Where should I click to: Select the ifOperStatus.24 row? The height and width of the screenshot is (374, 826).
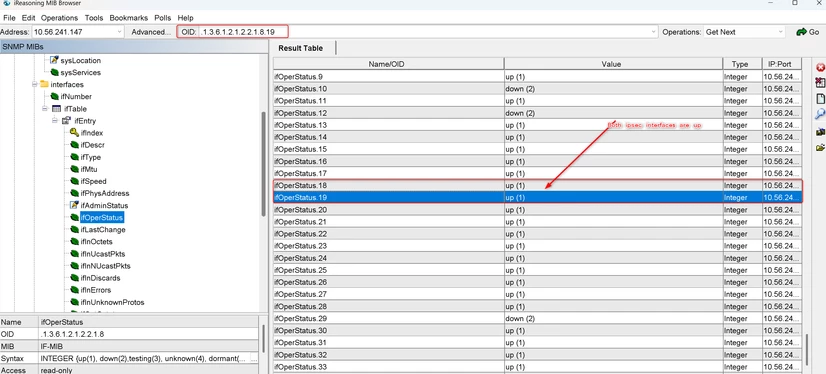coord(537,258)
